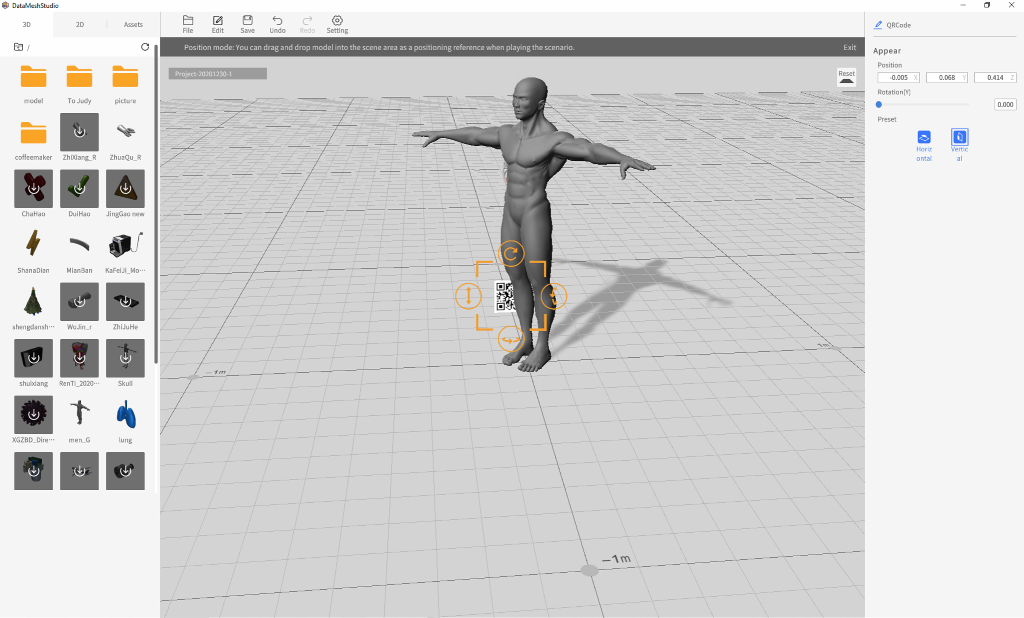The height and width of the screenshot is (618, 1024).
Task: Click the Redo toolbar icon
Action: coord(307,24)
